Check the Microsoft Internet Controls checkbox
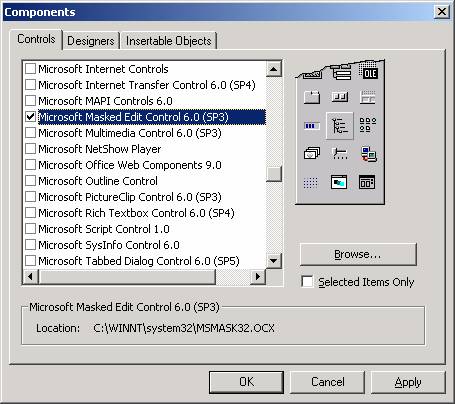This screenshot has height=404, width=455. click(x=30, y=69)
